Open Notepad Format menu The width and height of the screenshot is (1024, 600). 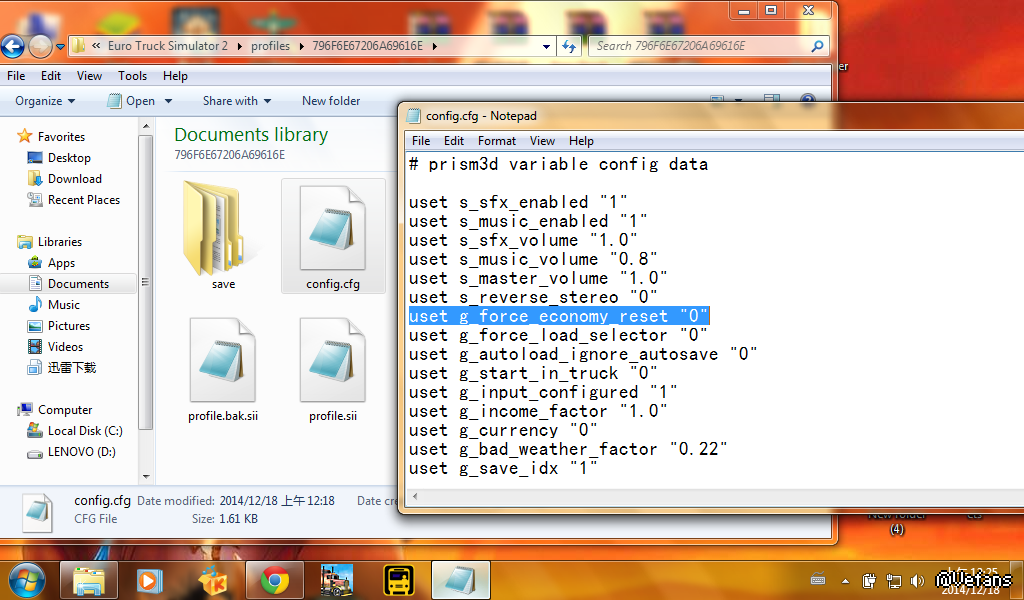pos(496,141)
